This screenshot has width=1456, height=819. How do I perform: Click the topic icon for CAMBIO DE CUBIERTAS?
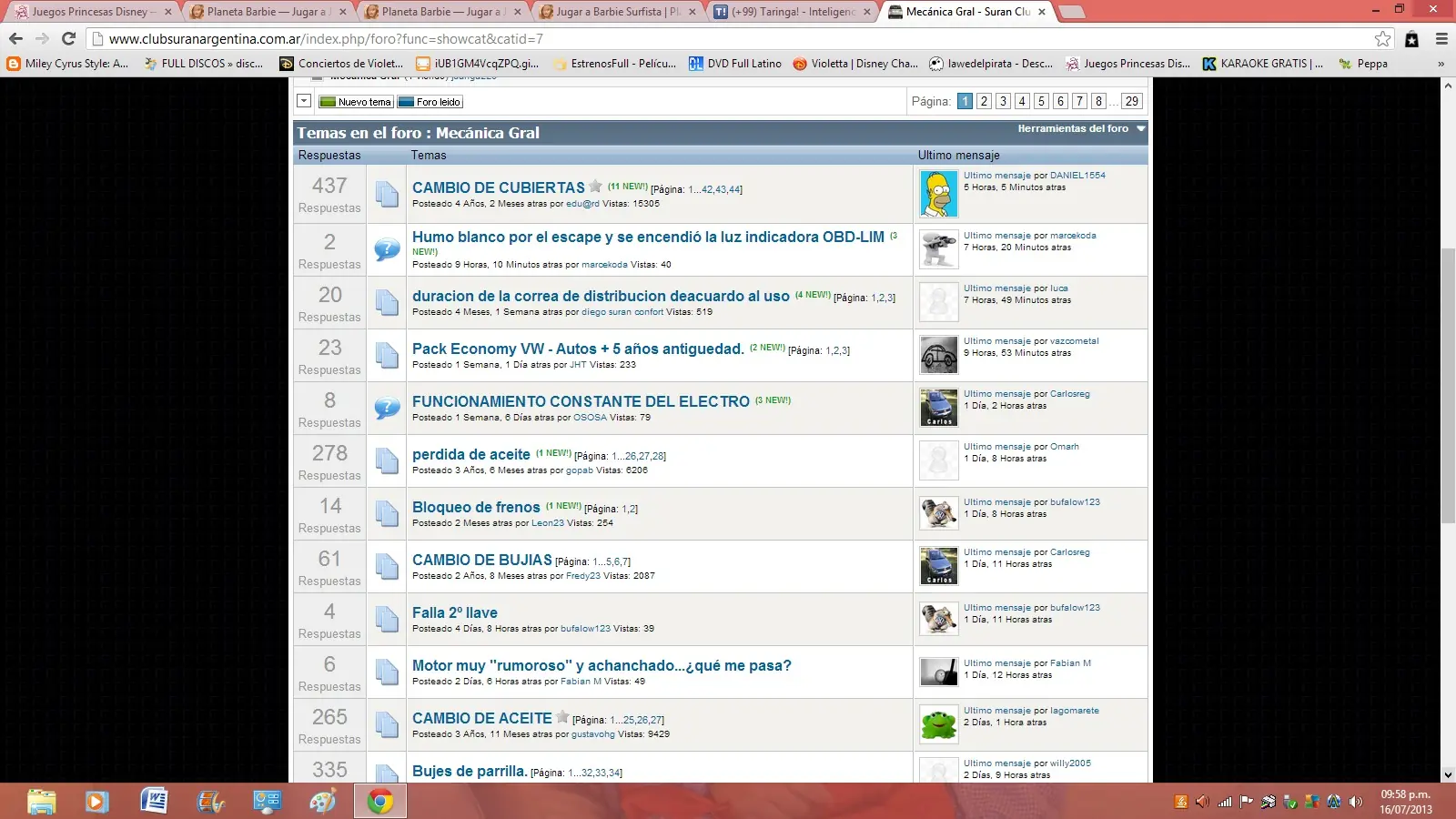pos(387,195)
